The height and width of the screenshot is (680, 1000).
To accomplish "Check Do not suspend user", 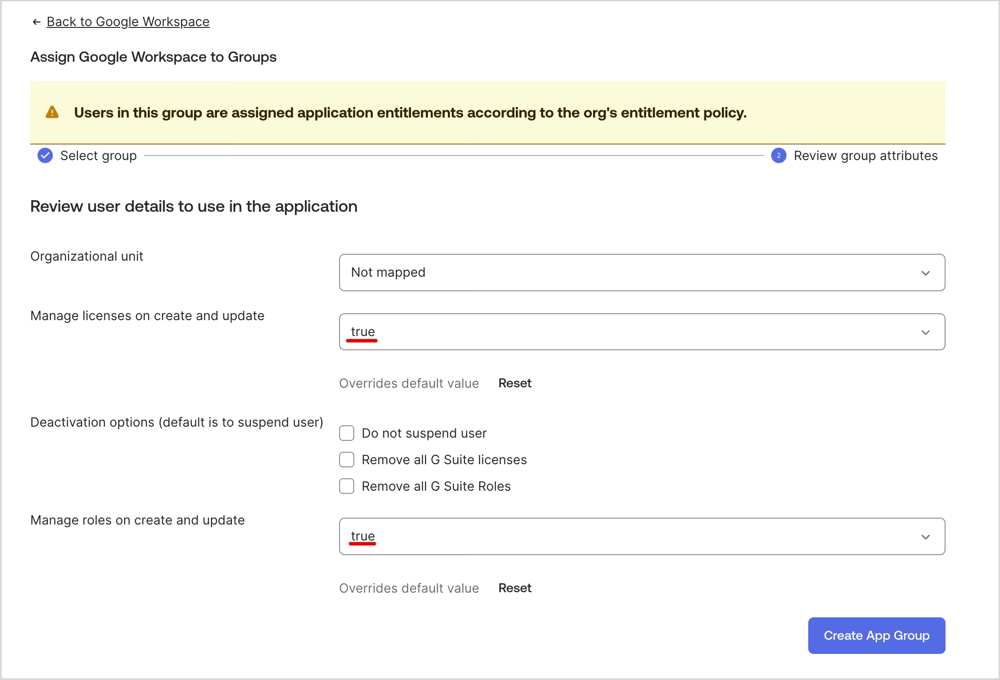I will 346,433.
